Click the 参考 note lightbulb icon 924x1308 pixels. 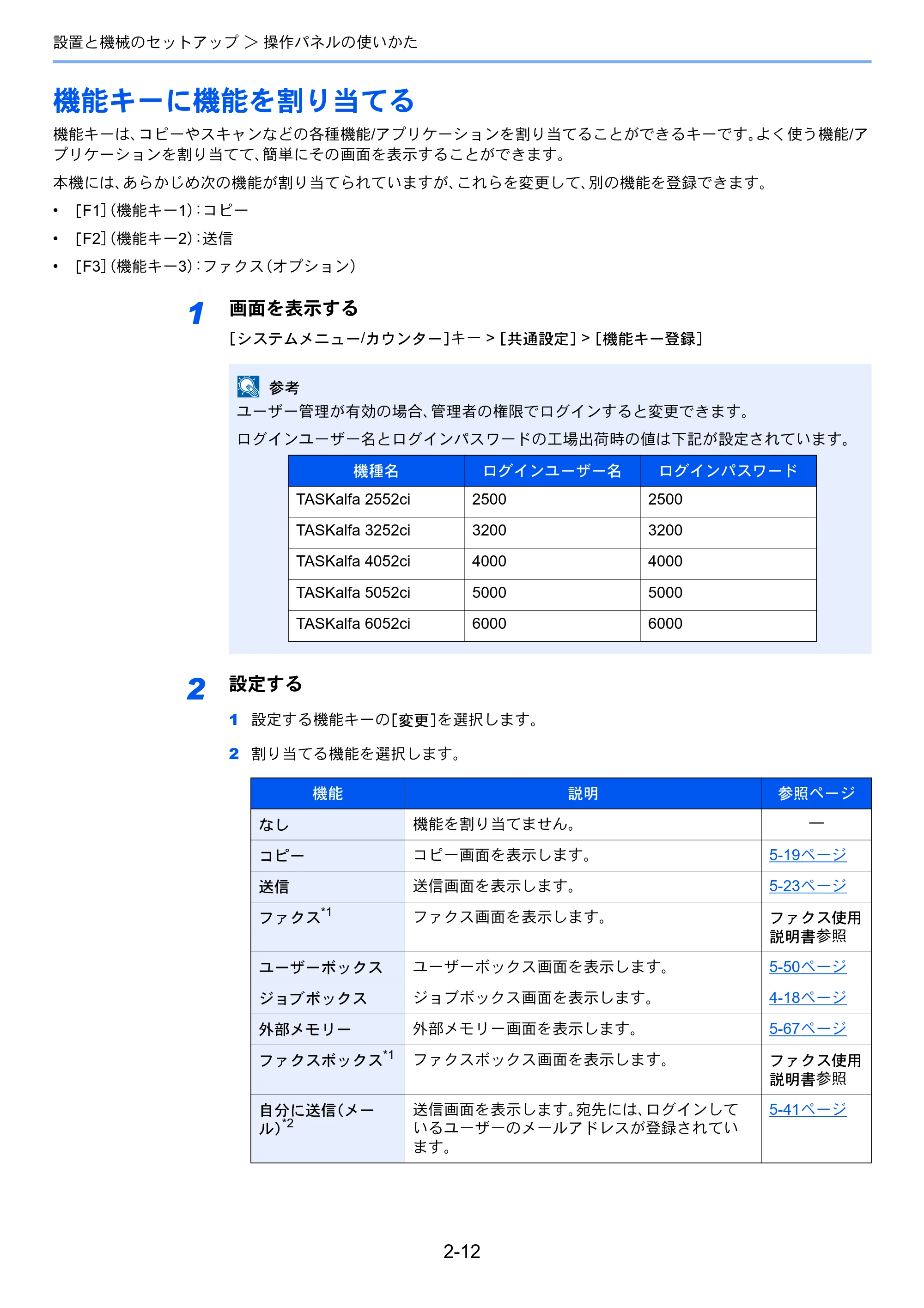249,386
